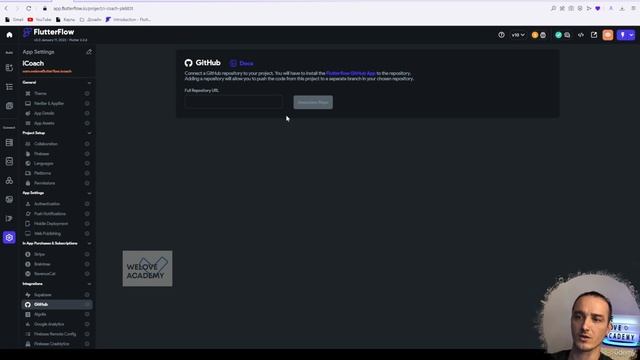Open Theme settings
Image resolution: width=640 pixels, height=360 pixels.
point(57,93)
